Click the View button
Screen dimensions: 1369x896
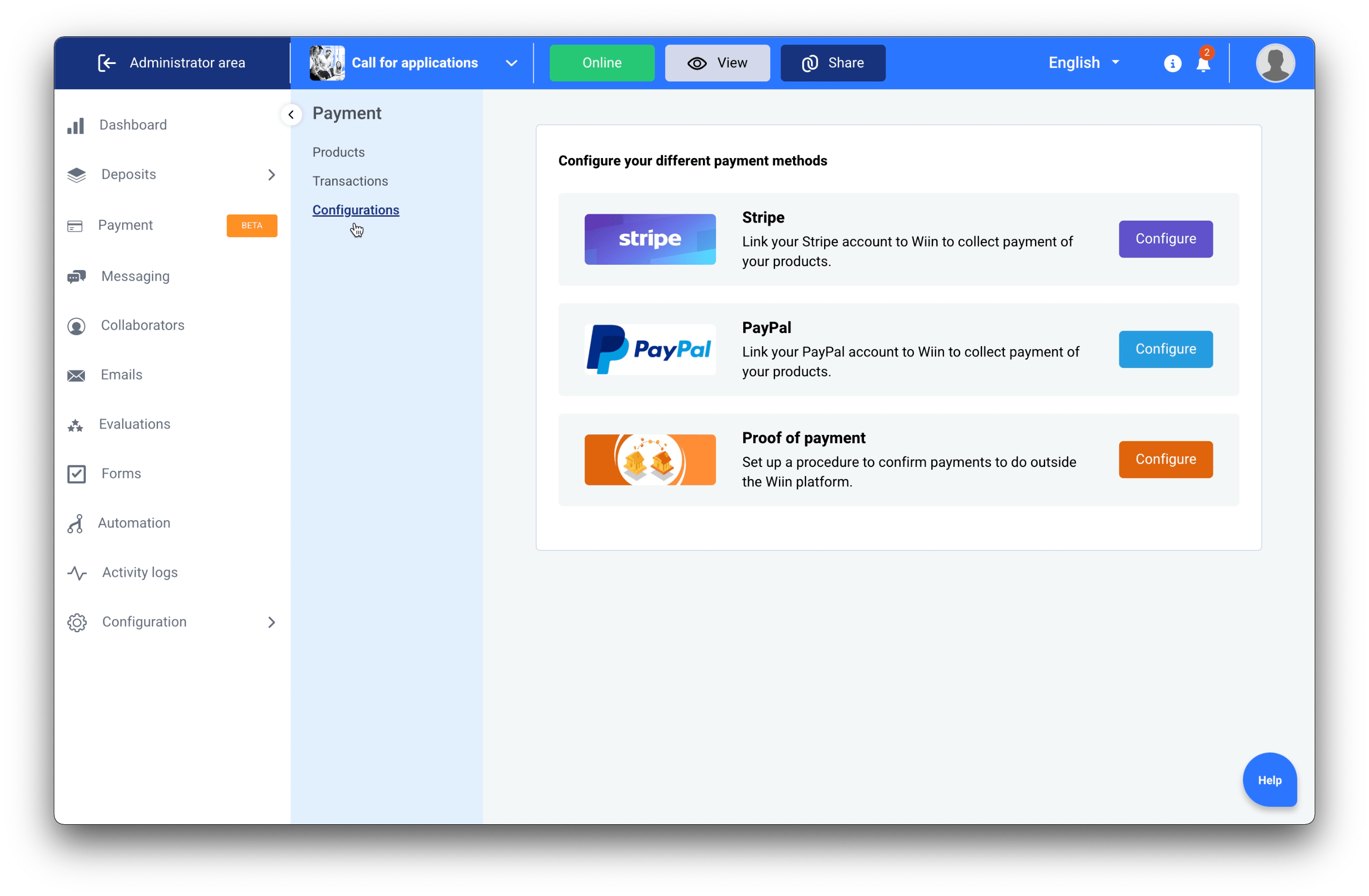(717, 63)
